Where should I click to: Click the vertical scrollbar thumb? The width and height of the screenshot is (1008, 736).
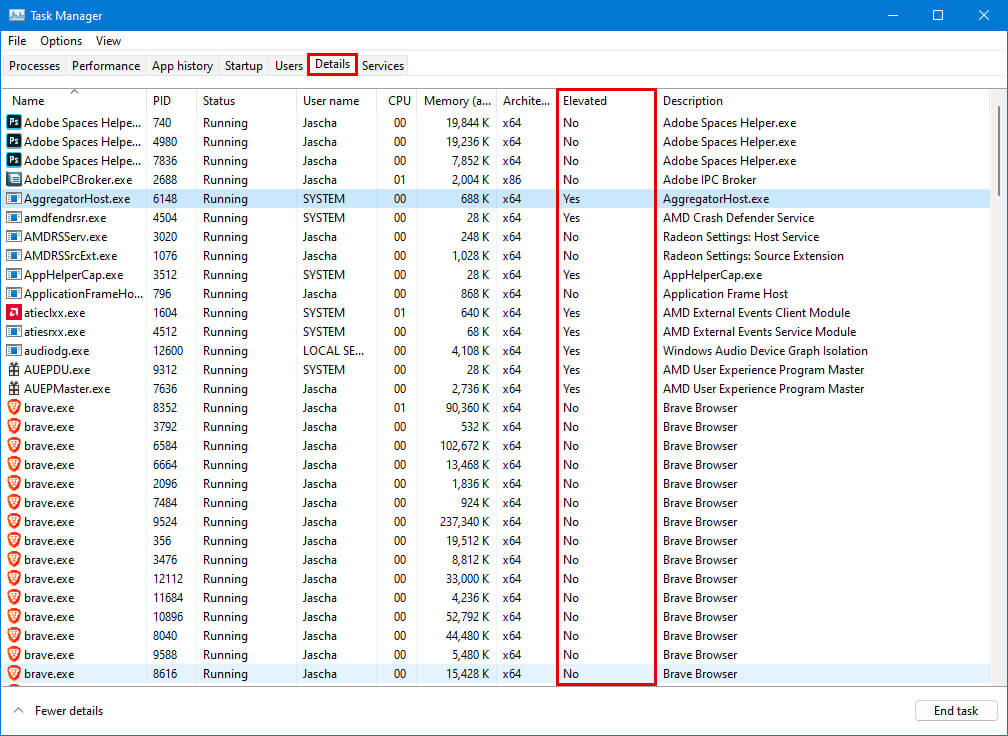998,152
